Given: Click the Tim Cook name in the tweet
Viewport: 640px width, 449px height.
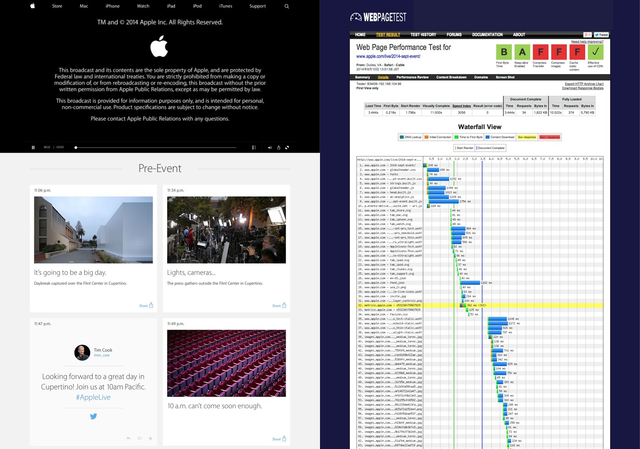Looking at the screenshot, I should 103,350.
